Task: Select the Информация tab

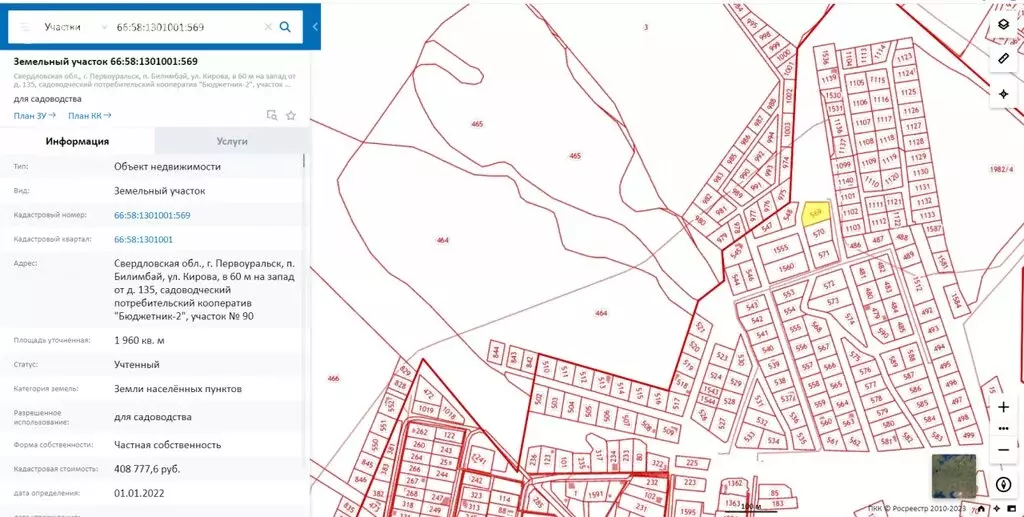Action: [x=77, y=142]
